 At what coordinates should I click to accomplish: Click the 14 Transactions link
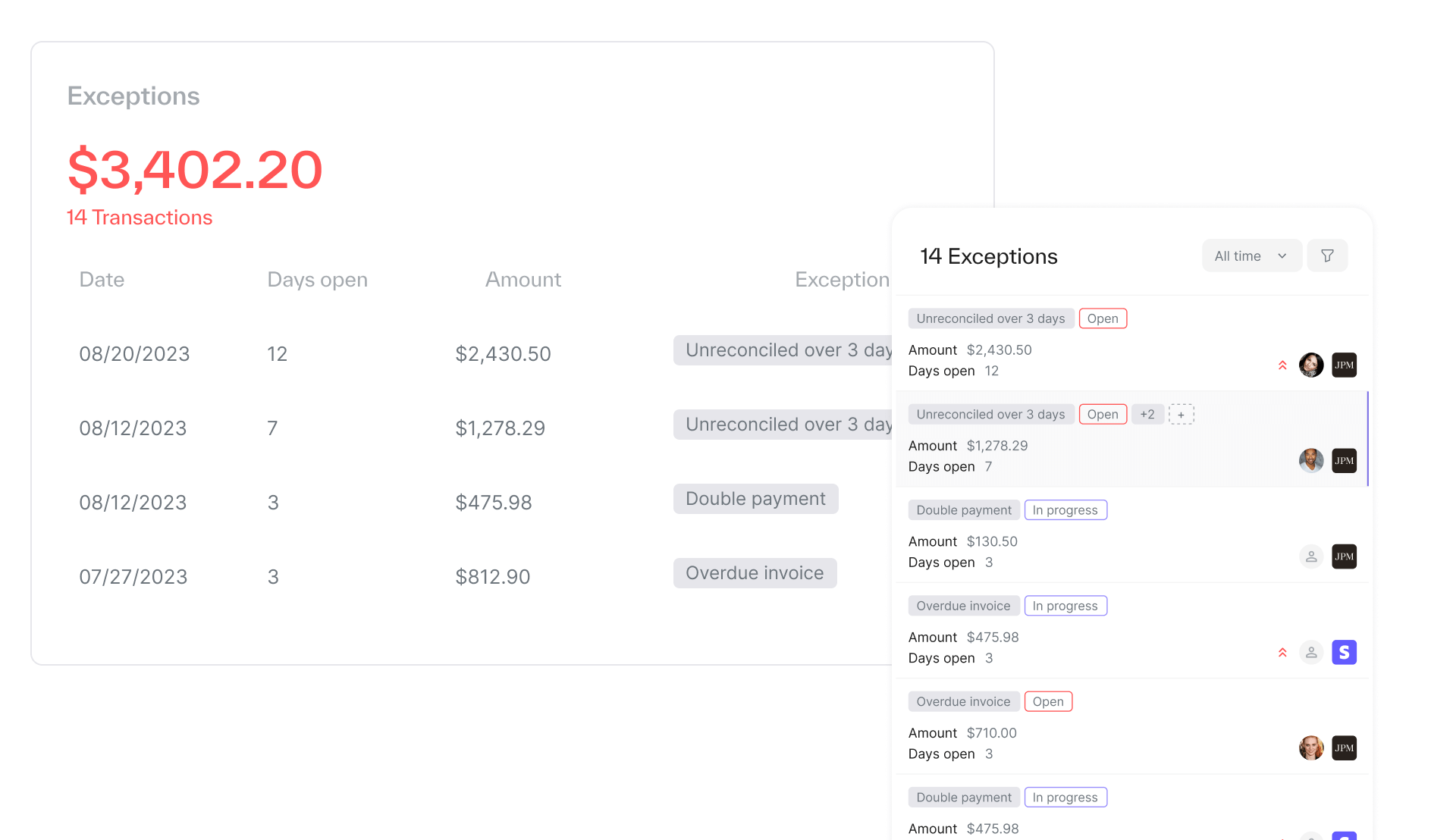click(140, 218)
